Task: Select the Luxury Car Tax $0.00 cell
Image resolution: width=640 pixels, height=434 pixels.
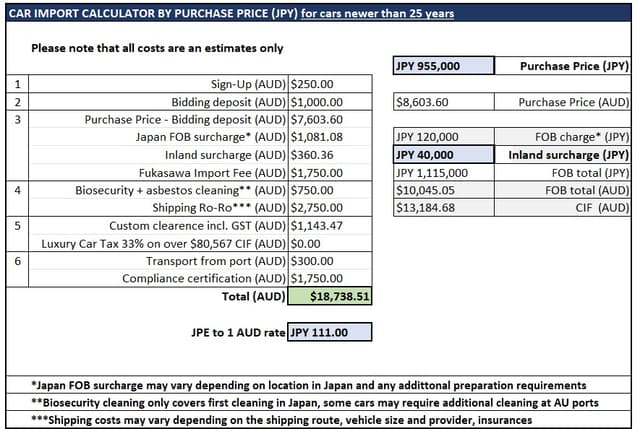Action: tap(330, 244)
